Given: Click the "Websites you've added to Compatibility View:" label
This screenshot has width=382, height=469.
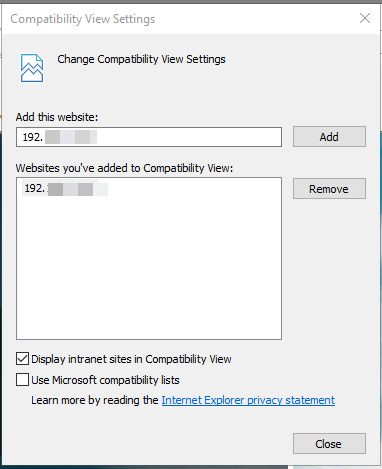Looking at the screenshot, I should pyautogui.click(x=124, y=168).
